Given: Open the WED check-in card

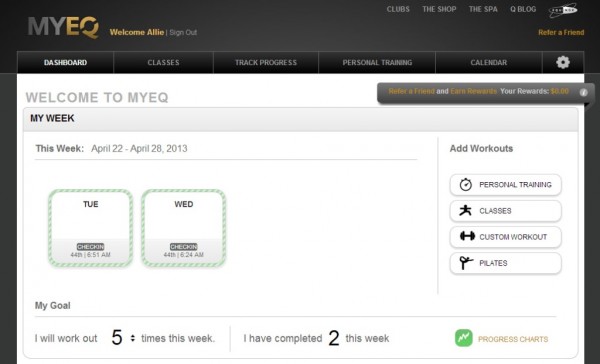Looking at the screenshot, I should point(183,228).
